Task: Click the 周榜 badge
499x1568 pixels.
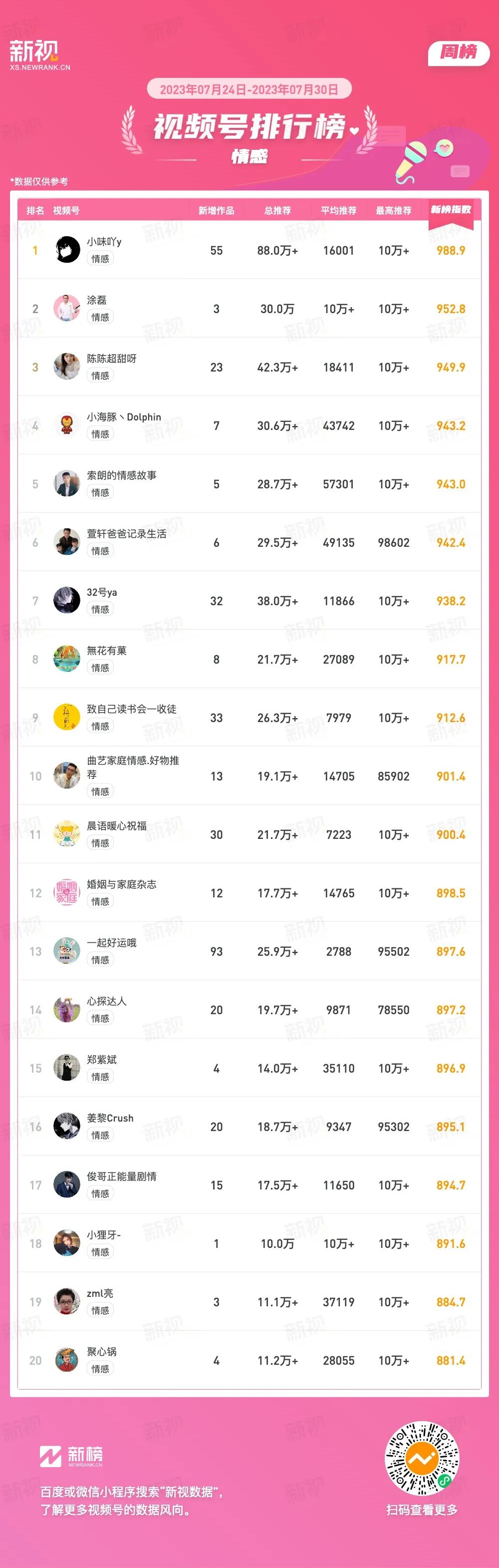Action: [x=459, y=52]
